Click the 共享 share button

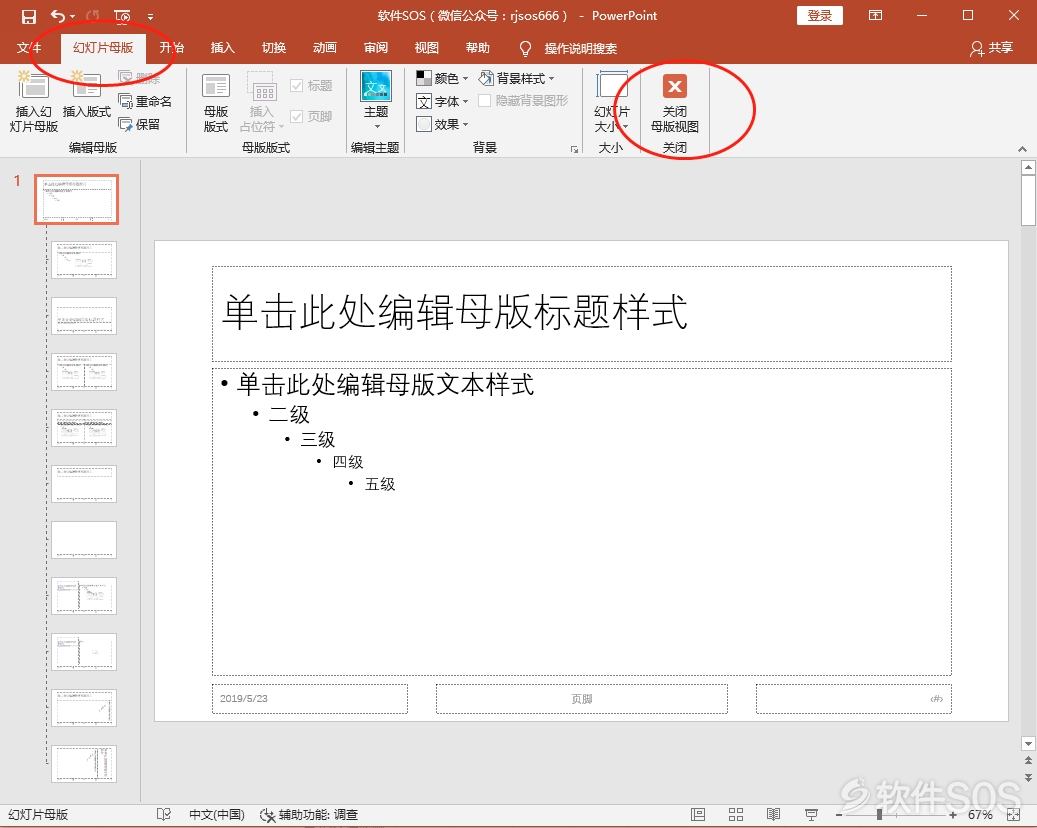pos(992,48)
